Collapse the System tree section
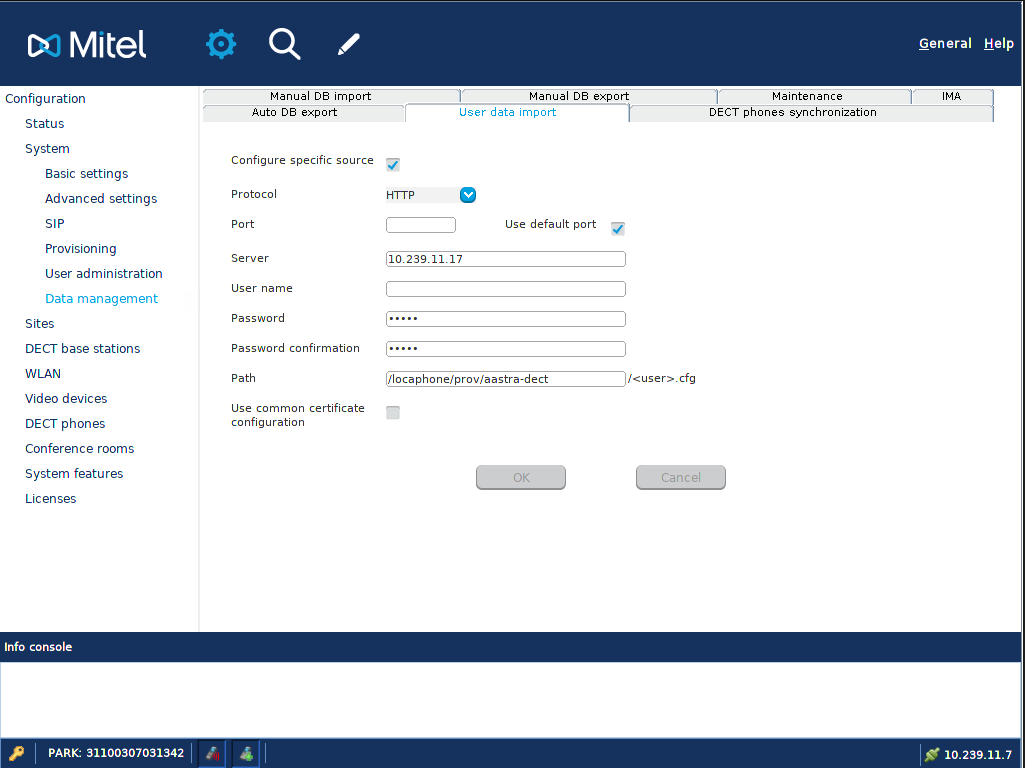 (x=47, y=149)
